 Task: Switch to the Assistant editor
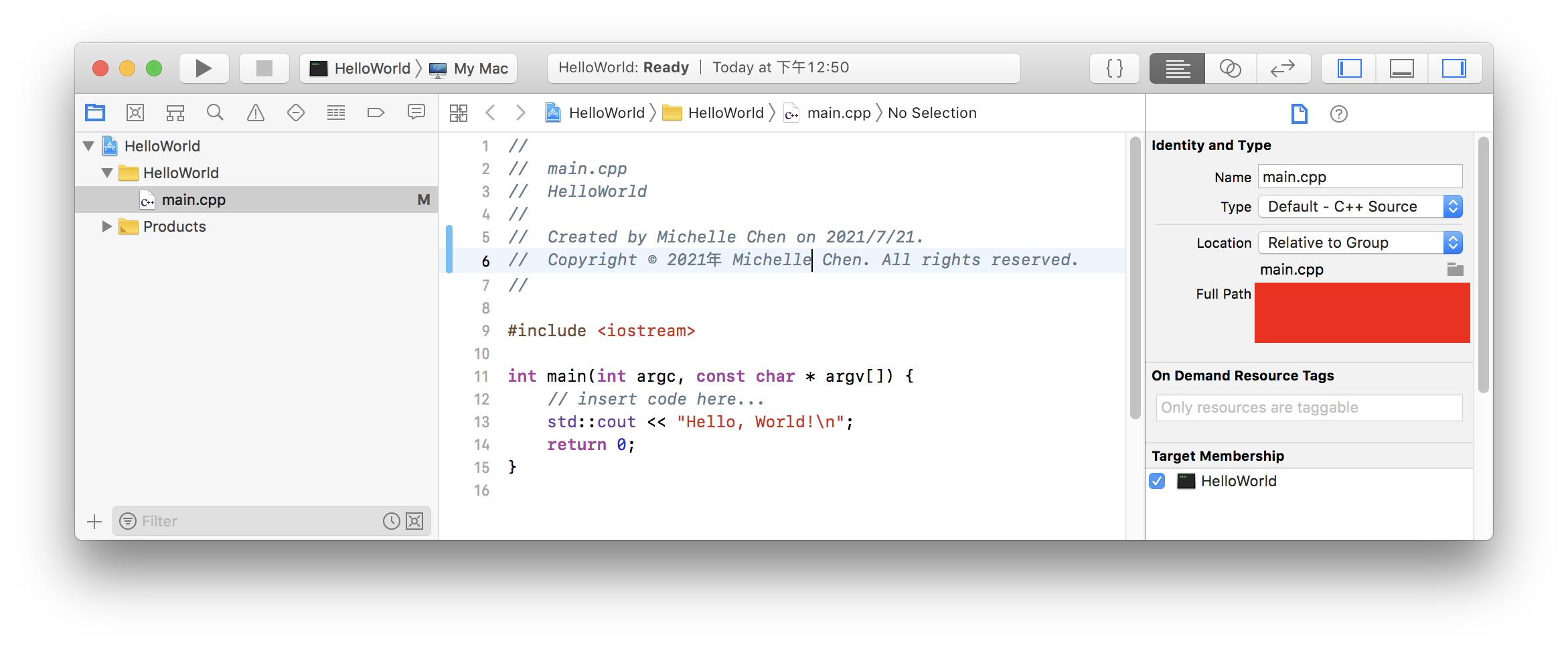pyautogui.click(x=1230, y=68)
